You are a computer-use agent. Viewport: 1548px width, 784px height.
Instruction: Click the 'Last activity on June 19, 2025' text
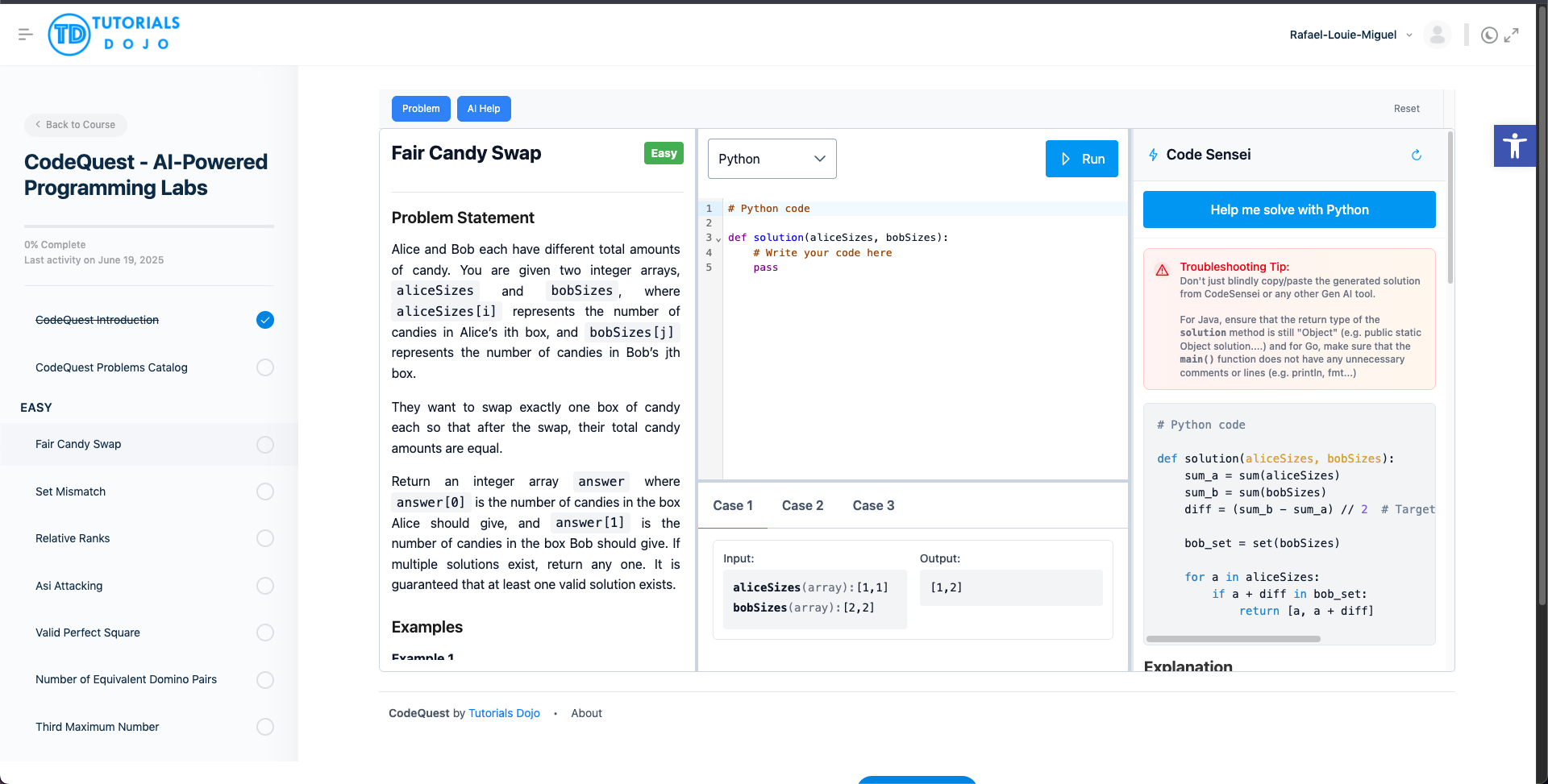point(94,260)
